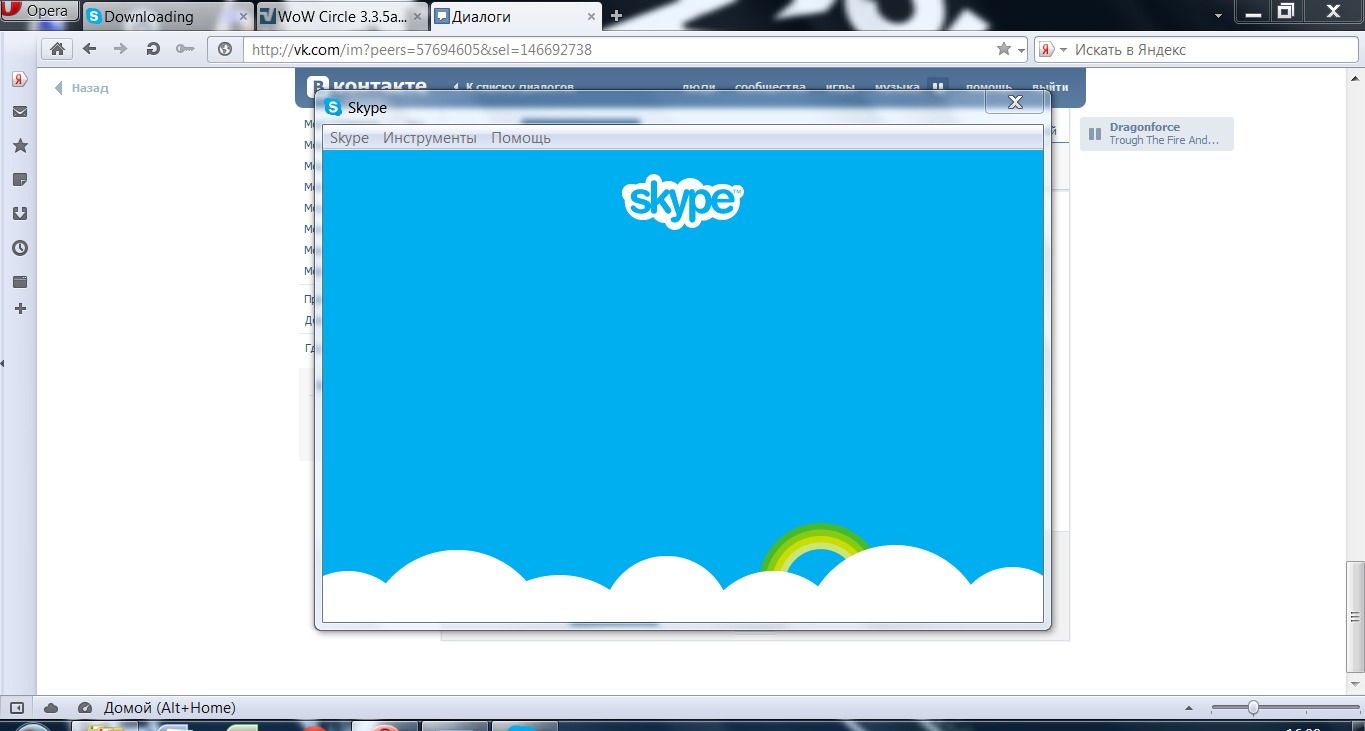Close the Skype window
This screenshot has width=1365, height=731.
pyautogui.click(x=1015, y=102)
